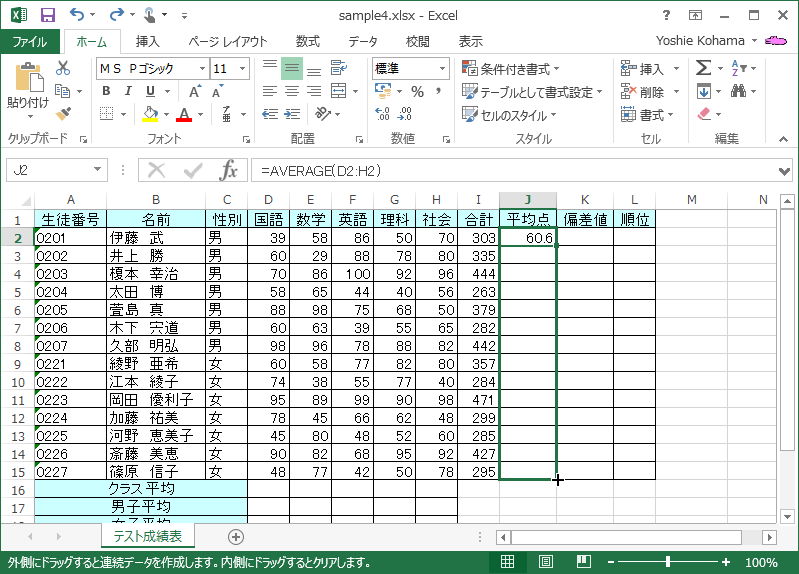Increase indent in alignment group
Image resolution: width=799 pixels, height=574 pixels.
click(292, 114)
